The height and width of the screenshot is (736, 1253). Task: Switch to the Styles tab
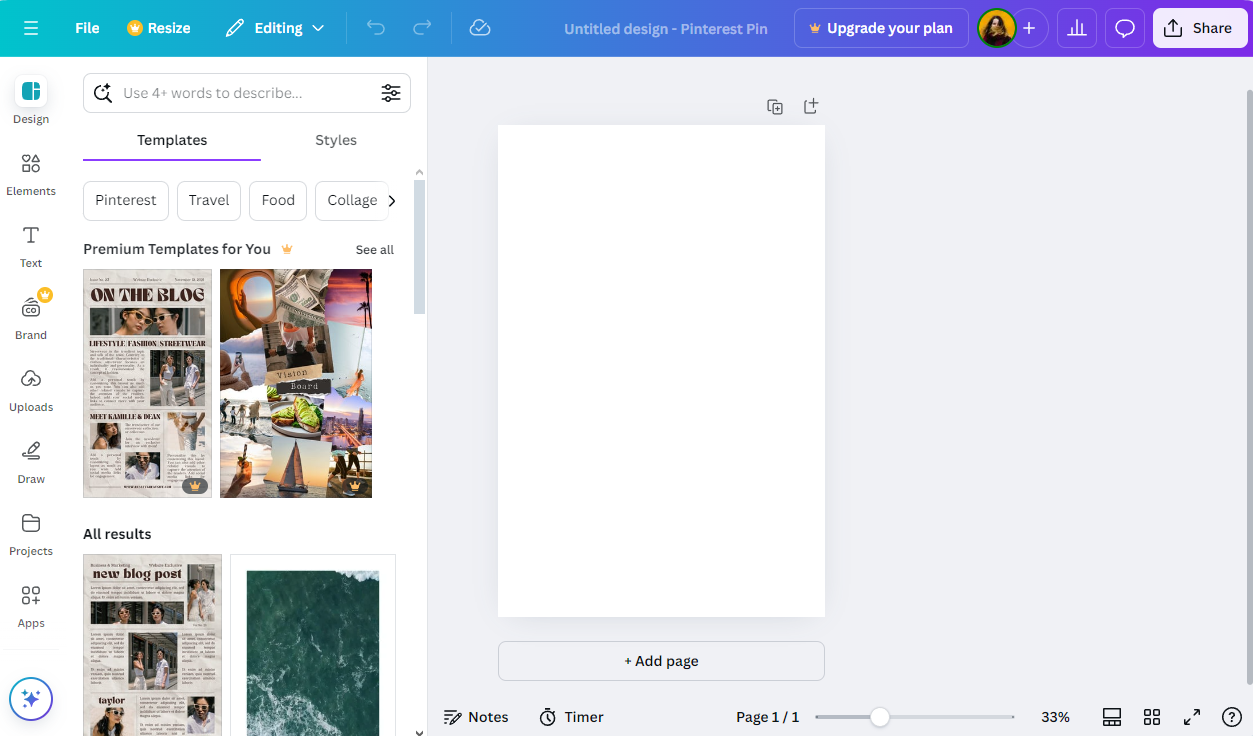coord(336,140)
